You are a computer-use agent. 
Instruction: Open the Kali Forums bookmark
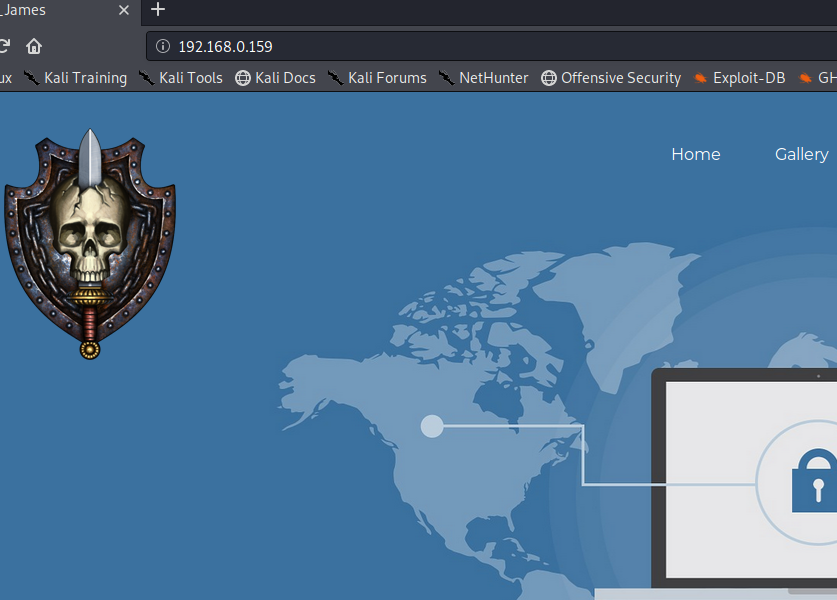(x=377, y=78)
